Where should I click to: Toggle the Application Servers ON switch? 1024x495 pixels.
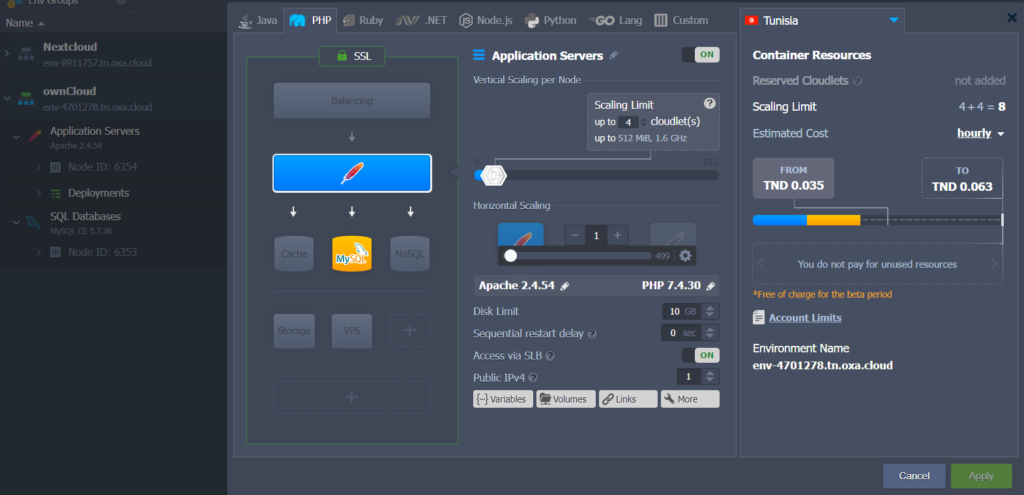(700, 55)
